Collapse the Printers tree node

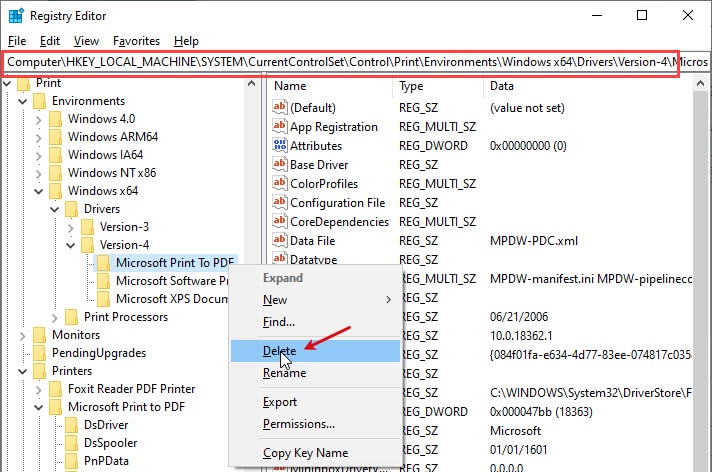tap(23, 371)
